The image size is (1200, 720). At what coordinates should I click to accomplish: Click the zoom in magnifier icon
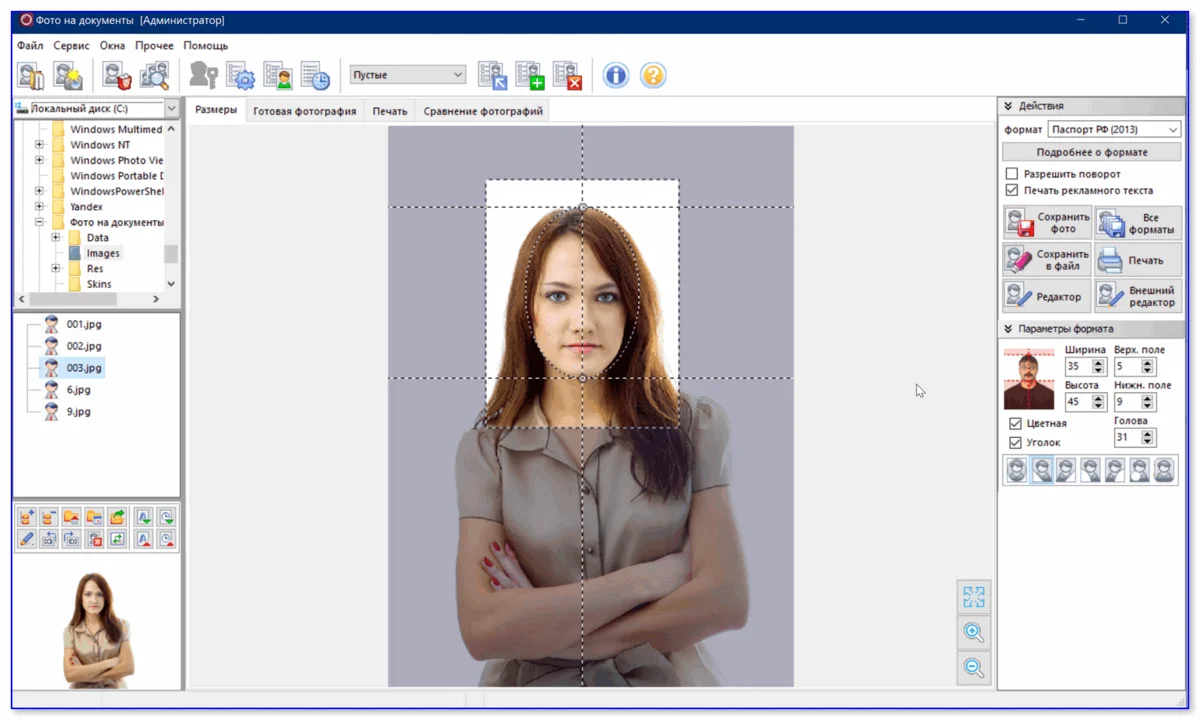[x=973, y=632]
